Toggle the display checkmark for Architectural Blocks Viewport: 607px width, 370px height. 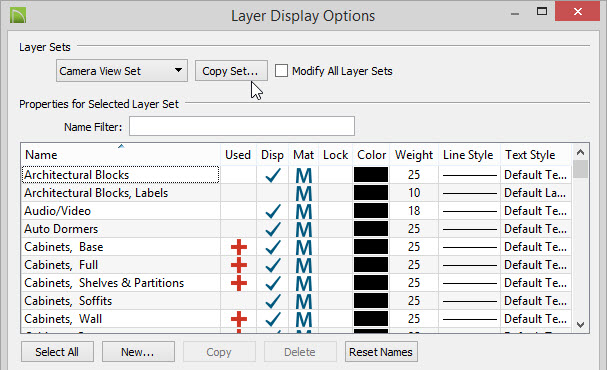273,175
